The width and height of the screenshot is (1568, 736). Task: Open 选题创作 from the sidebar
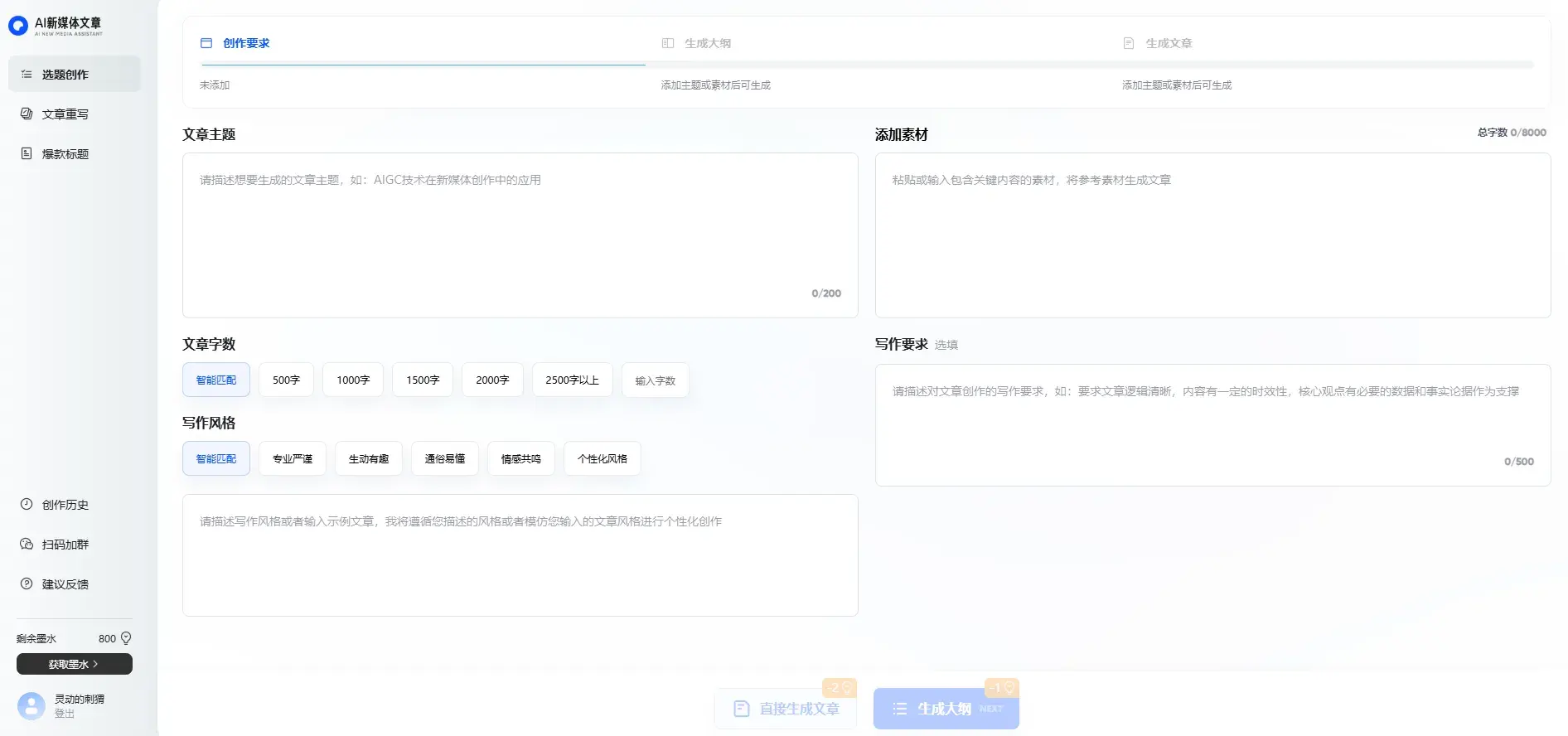(74, 75)
